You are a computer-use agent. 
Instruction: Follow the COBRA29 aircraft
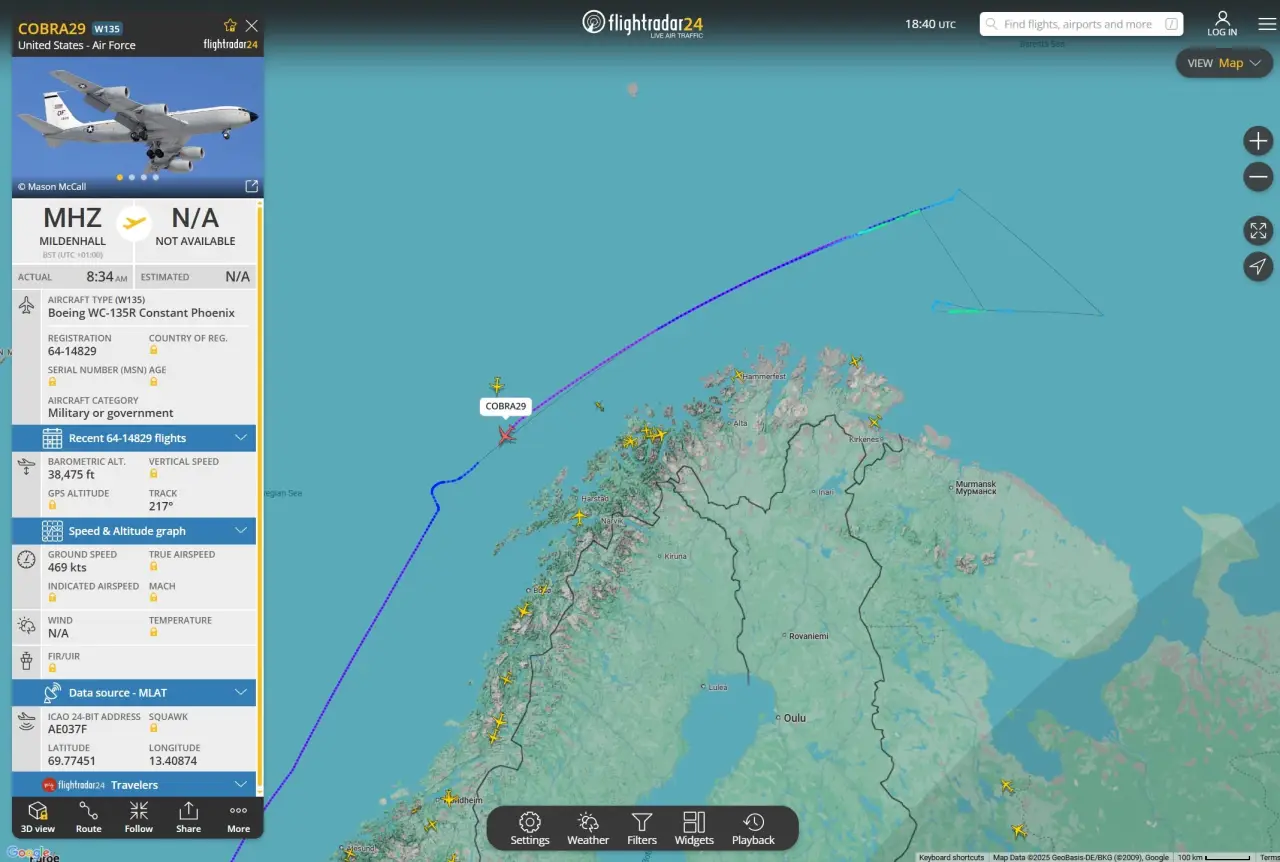(x=139, y=817)
